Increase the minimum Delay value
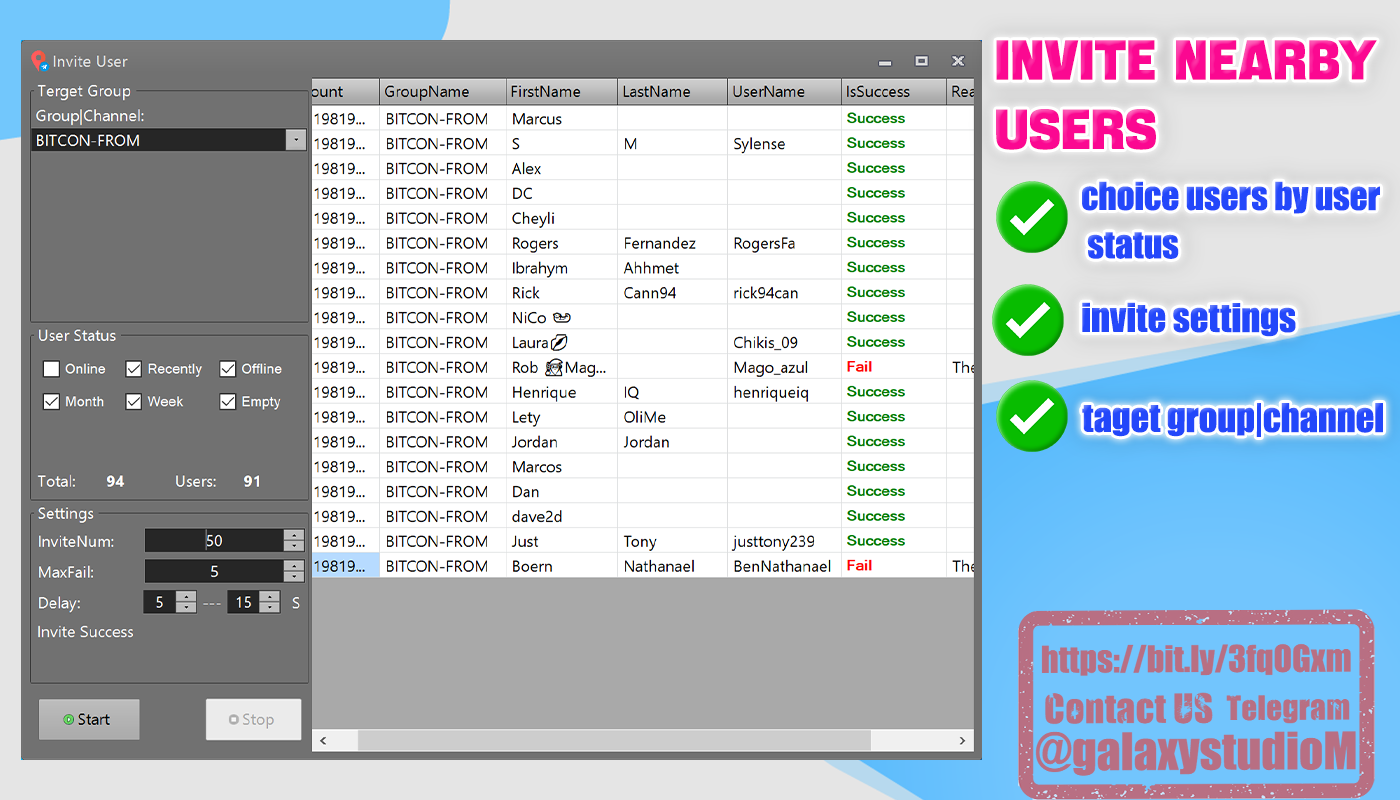This screenshot has width=1400, height=800. point(186,597)
